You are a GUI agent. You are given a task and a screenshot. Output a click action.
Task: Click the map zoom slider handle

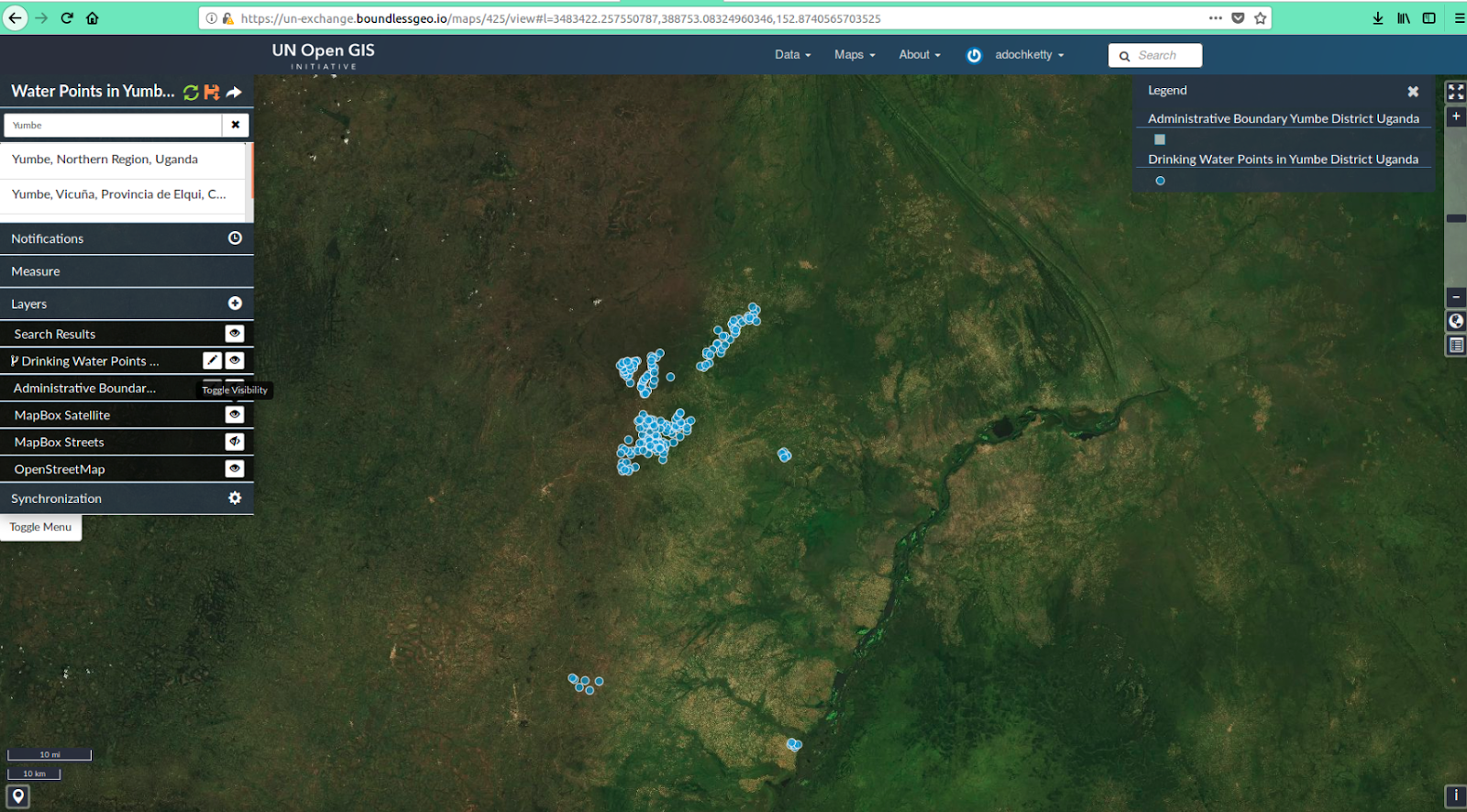click(1455, 218)
